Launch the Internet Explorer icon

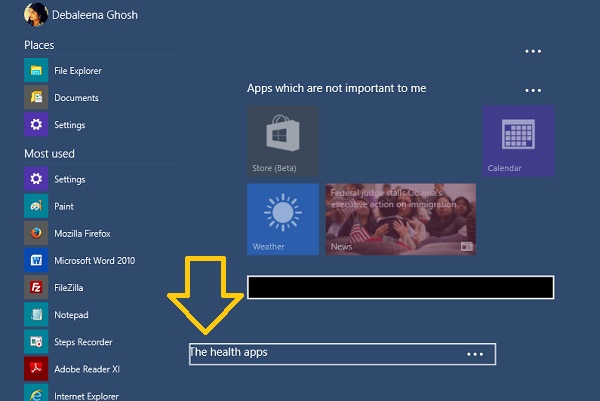[x=36, y=393]
